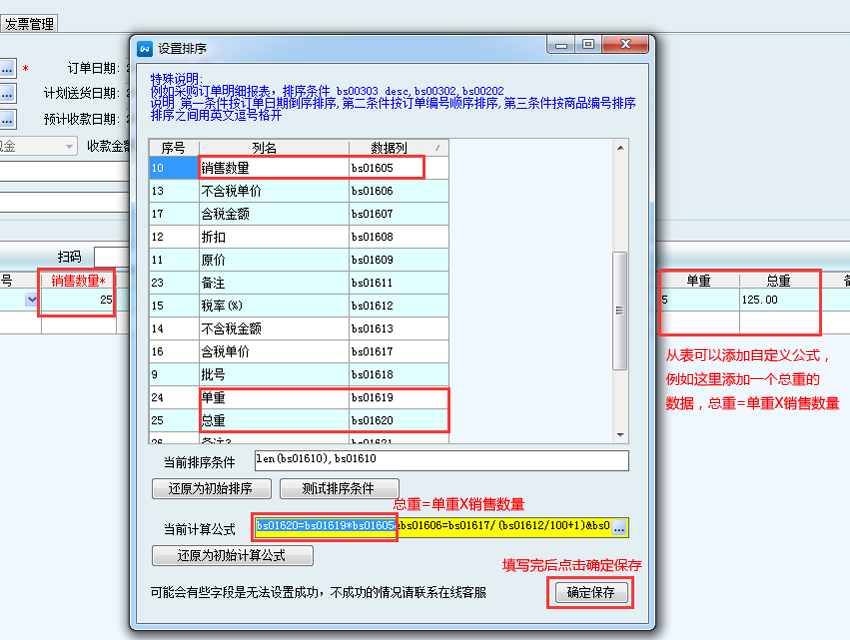Viewport: 850px width, 640px height.
Task: Maximize the 设置排序 dialog window
Action: pyautogui.click(x=587, y=45)
